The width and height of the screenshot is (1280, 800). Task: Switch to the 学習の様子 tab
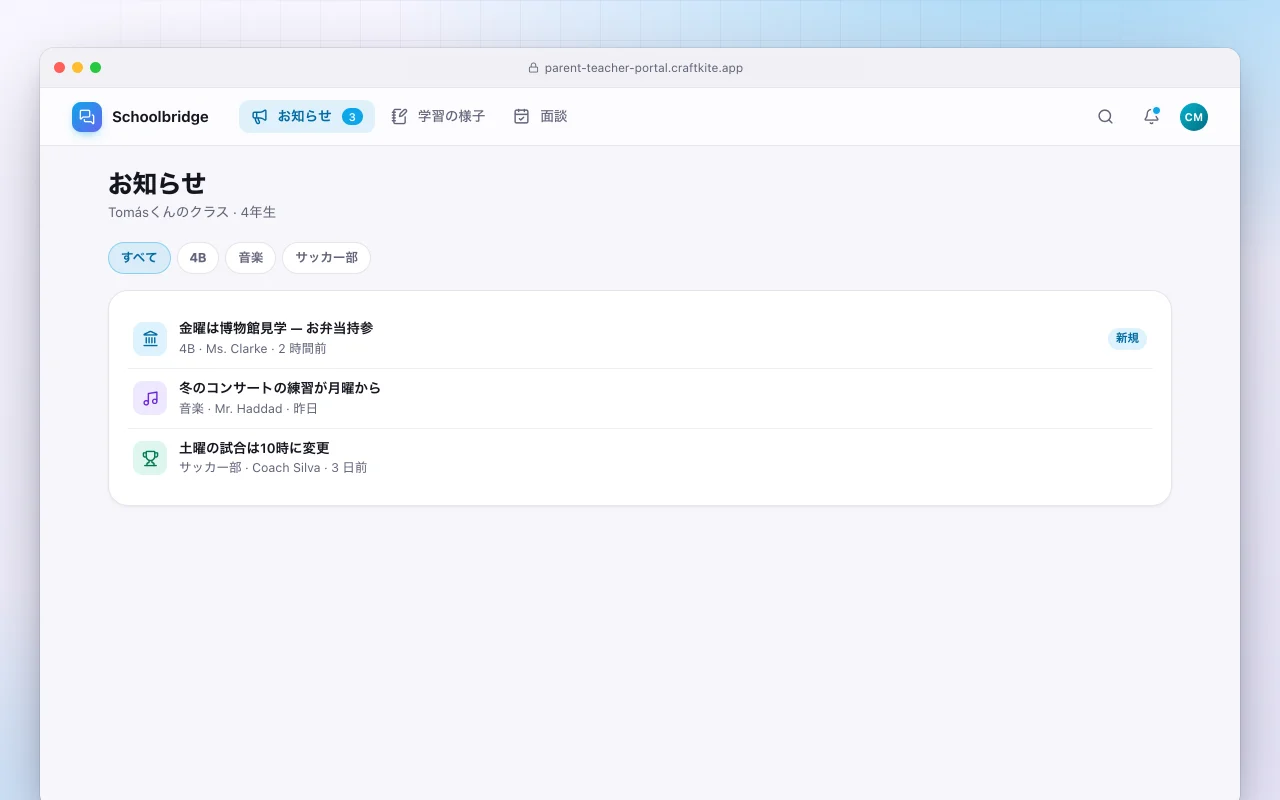(x=438, y=117)
